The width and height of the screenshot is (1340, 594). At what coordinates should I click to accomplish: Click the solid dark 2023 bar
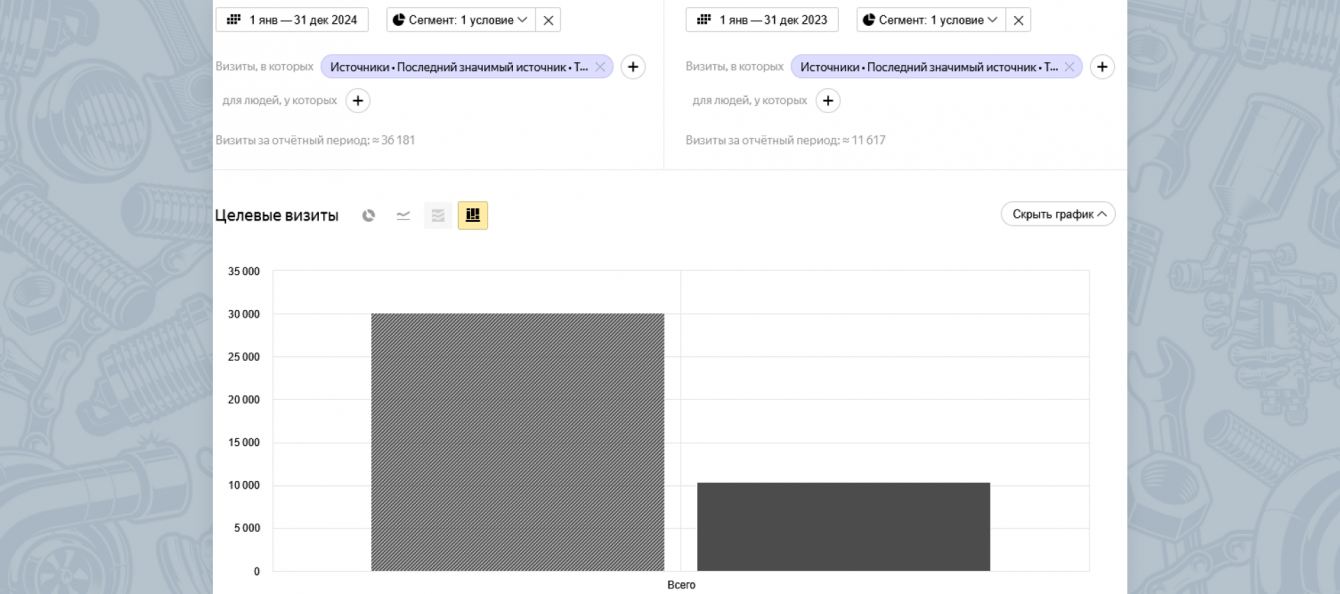pos(843,527)
